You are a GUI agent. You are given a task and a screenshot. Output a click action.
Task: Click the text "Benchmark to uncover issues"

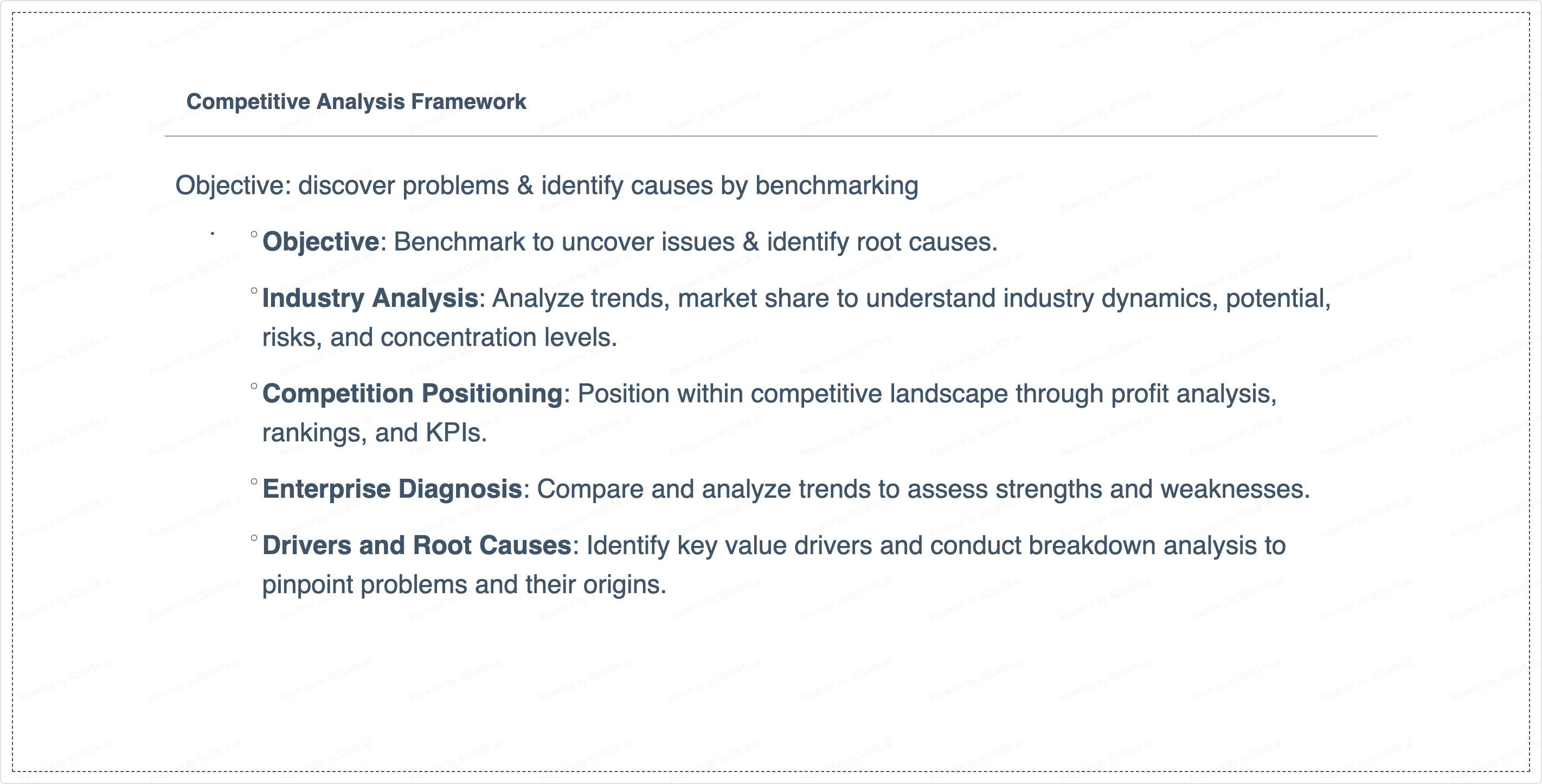pyautogui.click(x=563, y=242)
